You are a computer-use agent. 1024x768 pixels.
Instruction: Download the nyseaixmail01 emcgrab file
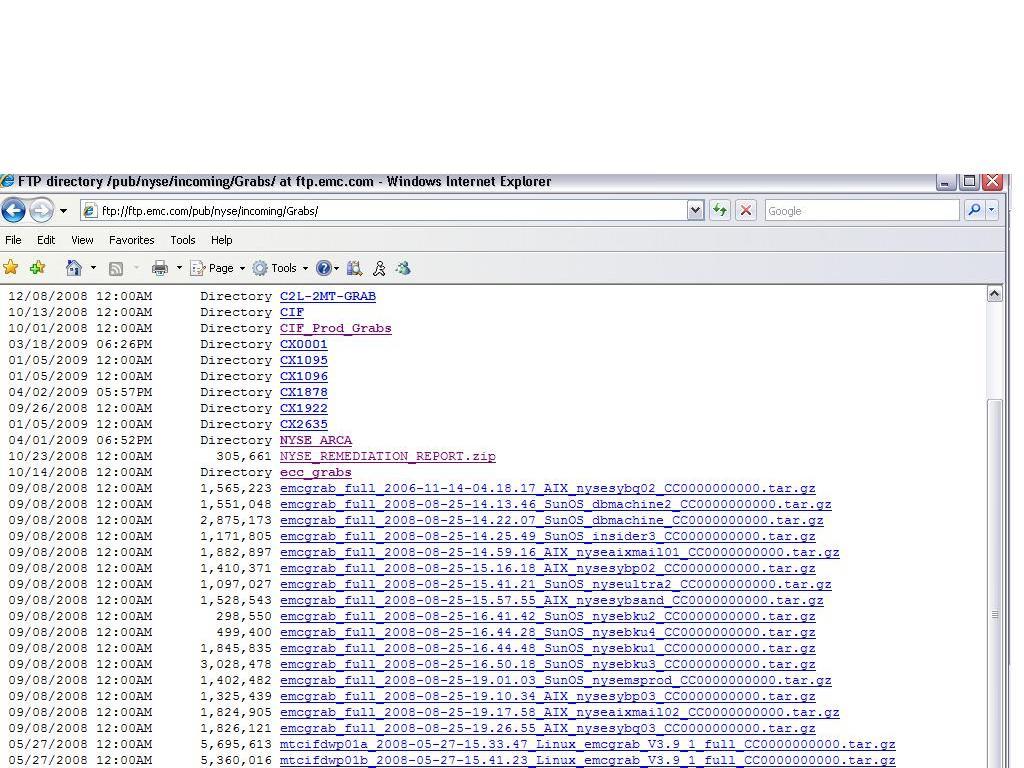(560, 552)
